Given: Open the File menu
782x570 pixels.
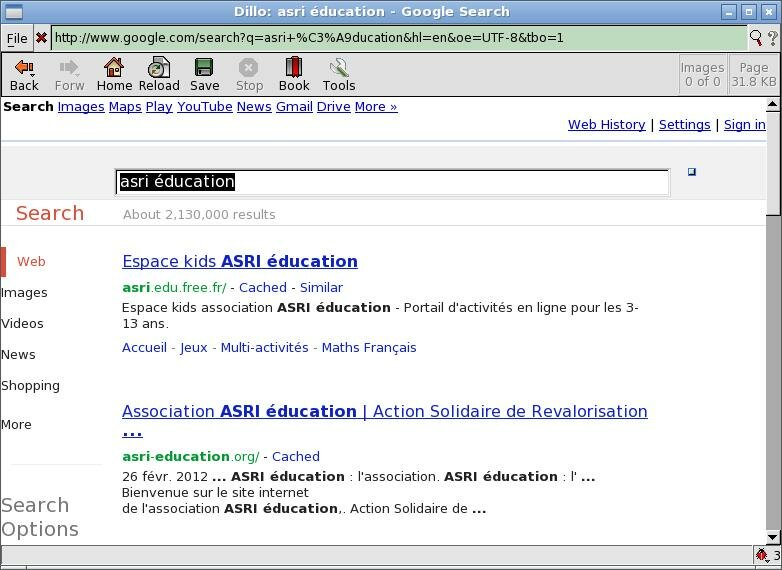Looking at the screenshot, I should coord(17,38).
